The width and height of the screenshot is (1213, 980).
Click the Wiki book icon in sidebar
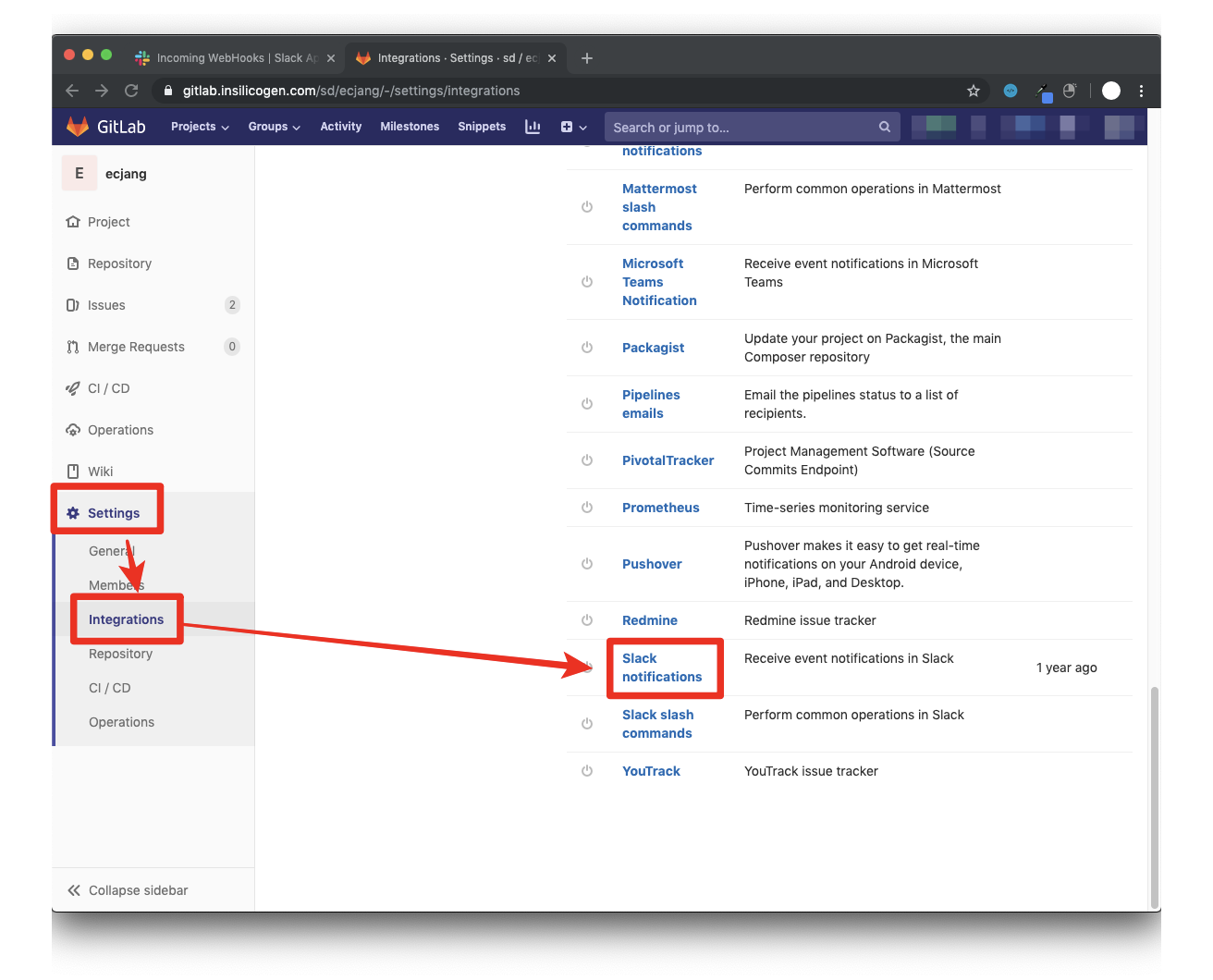coord(73,472)
